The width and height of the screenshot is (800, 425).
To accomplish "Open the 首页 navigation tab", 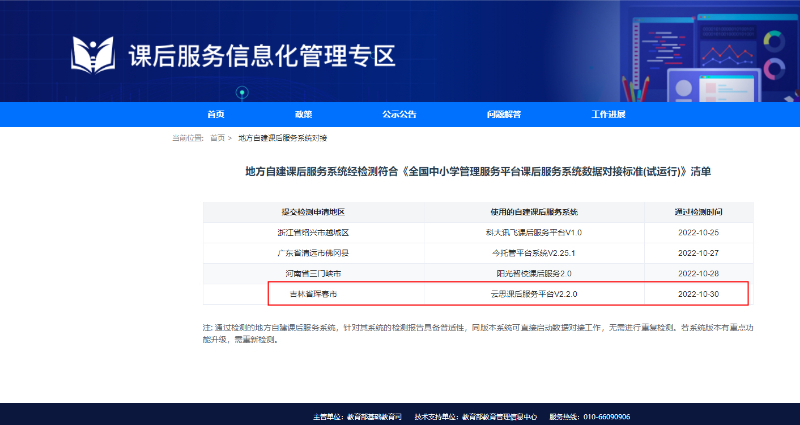I will pos(216,114).
